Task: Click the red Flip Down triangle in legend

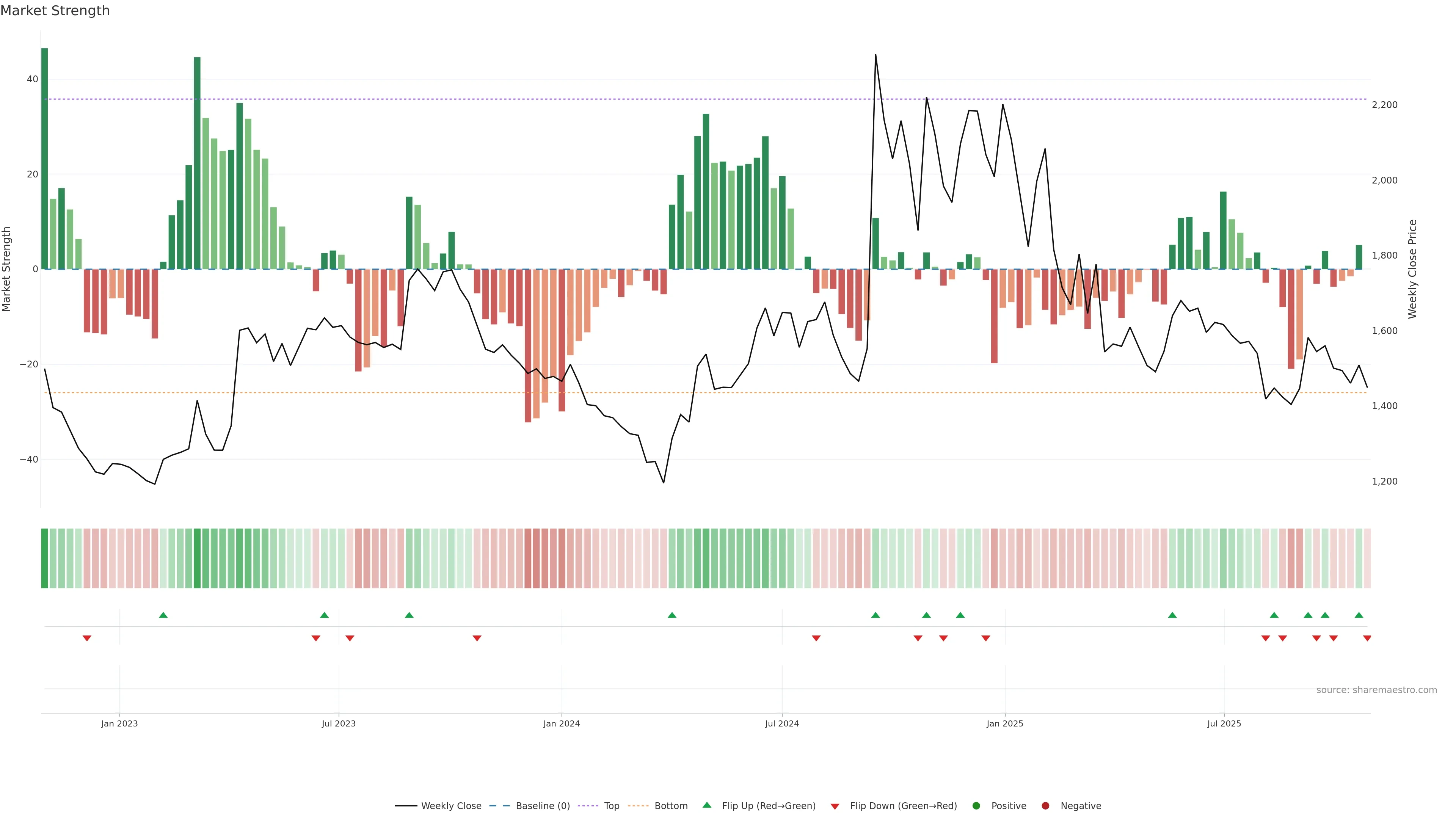Action: tap(835, 806)
